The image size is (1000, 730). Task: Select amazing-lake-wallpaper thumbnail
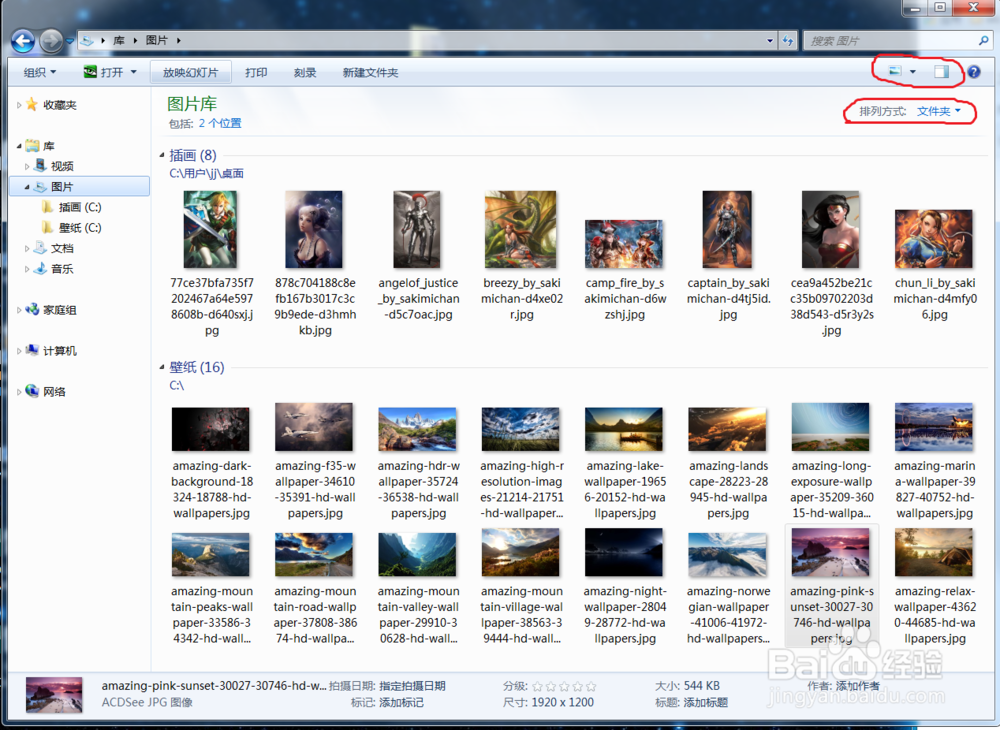point(624,429)
